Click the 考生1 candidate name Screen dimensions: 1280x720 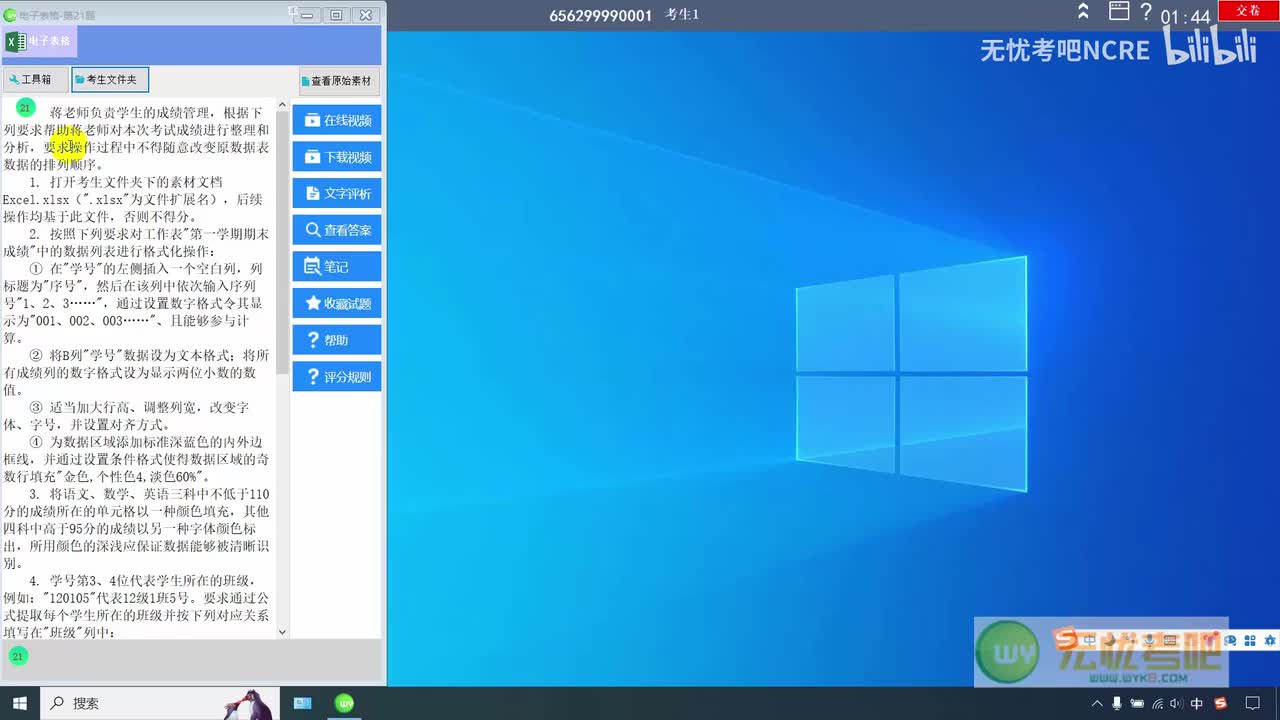(x=683, y=14)
